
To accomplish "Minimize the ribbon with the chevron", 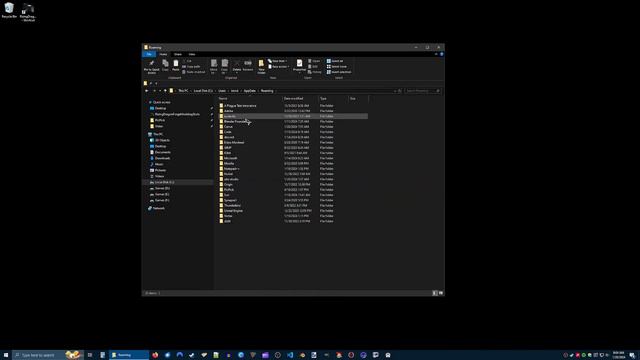I will 436,54.
